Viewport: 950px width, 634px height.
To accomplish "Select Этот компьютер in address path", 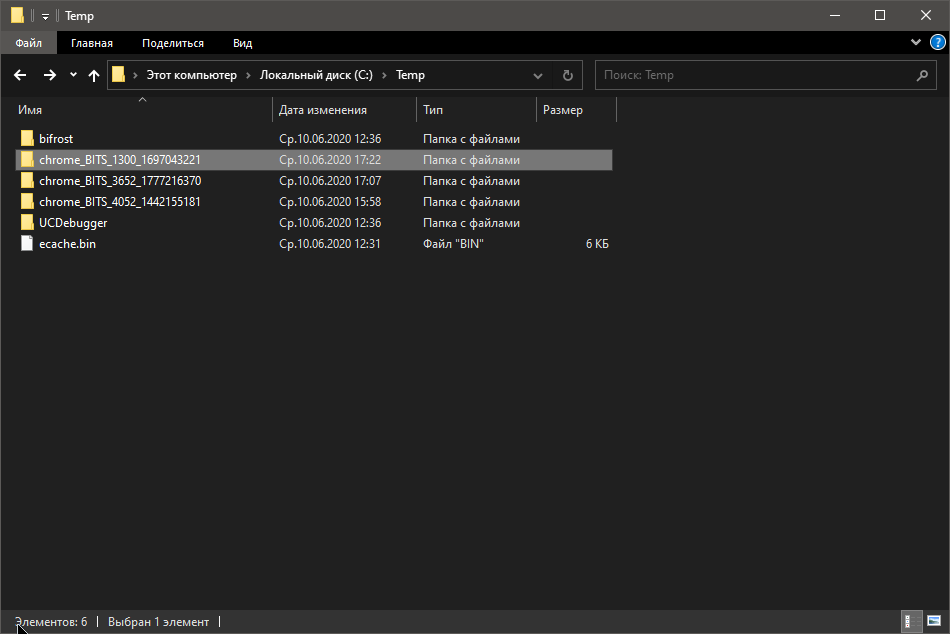I will coord(191,75).
